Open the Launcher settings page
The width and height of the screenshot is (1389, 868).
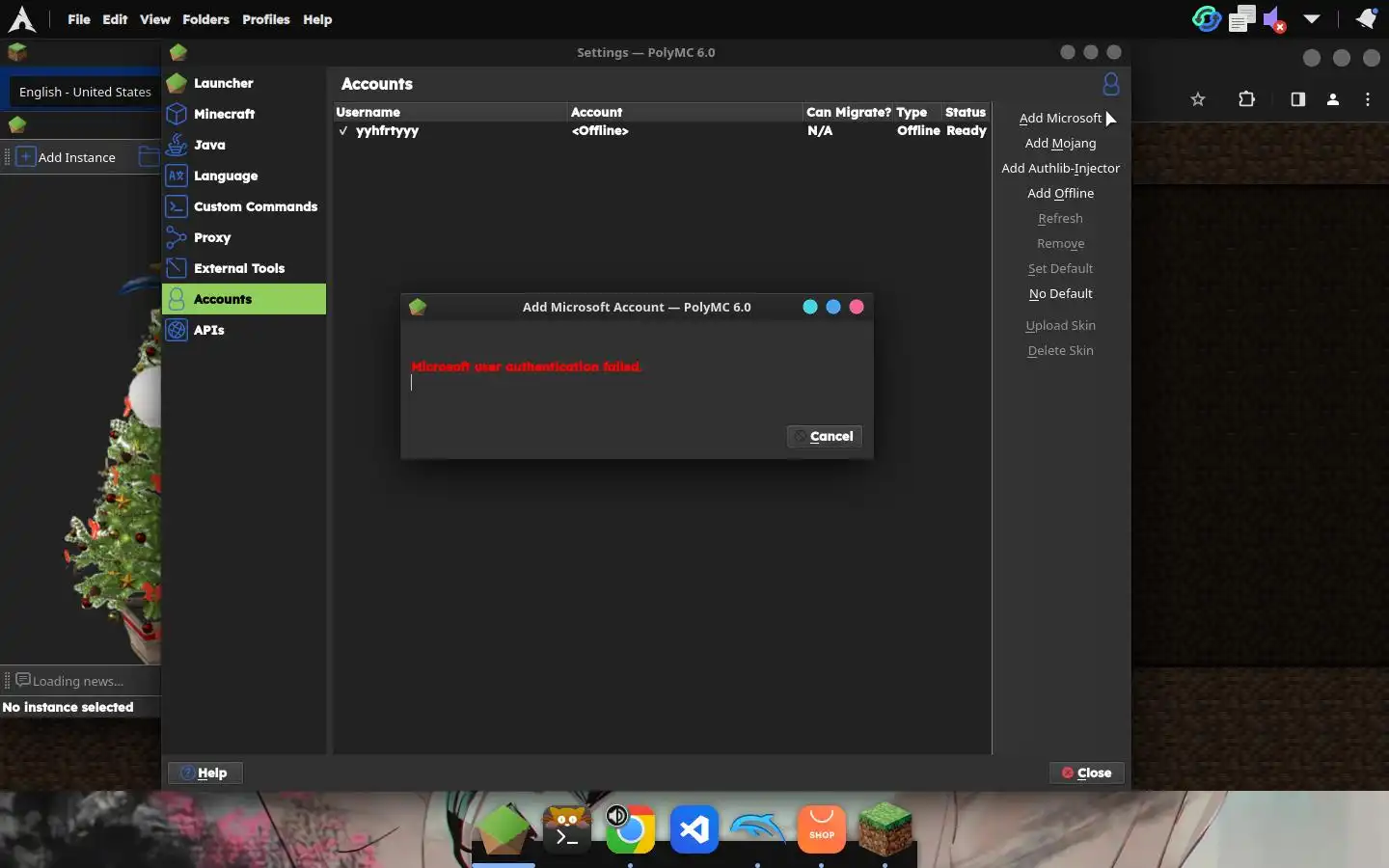point(244,83)
